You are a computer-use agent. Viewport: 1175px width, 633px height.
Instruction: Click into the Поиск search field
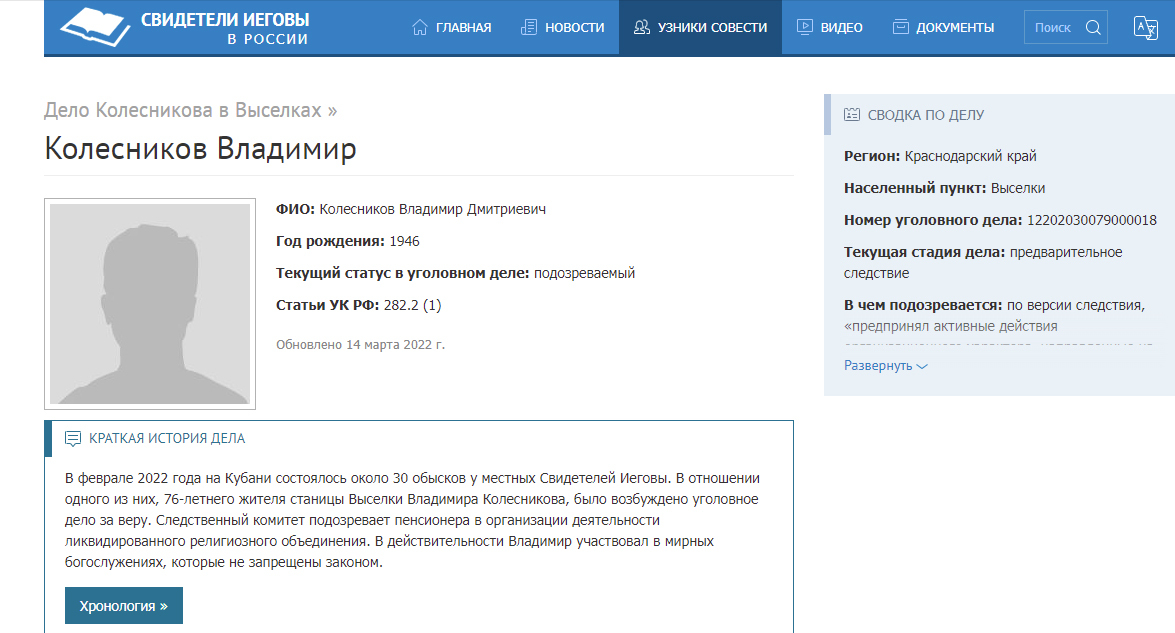tap(1053, 27)
